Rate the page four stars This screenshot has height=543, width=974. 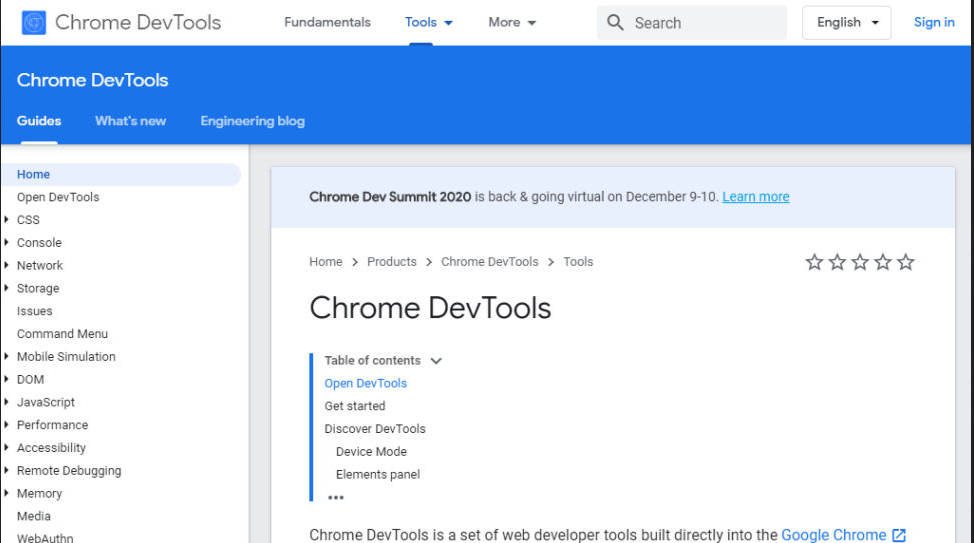883,262
